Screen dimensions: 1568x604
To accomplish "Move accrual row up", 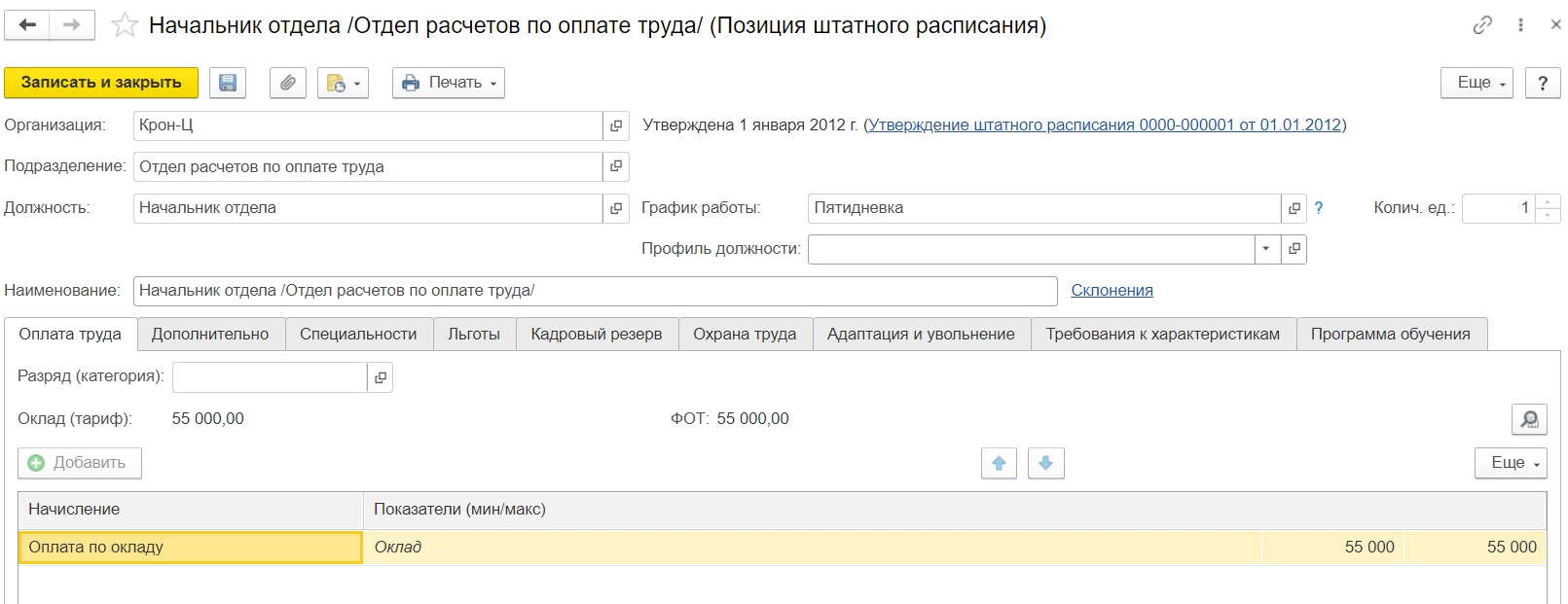I will pyautogui.click(x=999, y=463).
